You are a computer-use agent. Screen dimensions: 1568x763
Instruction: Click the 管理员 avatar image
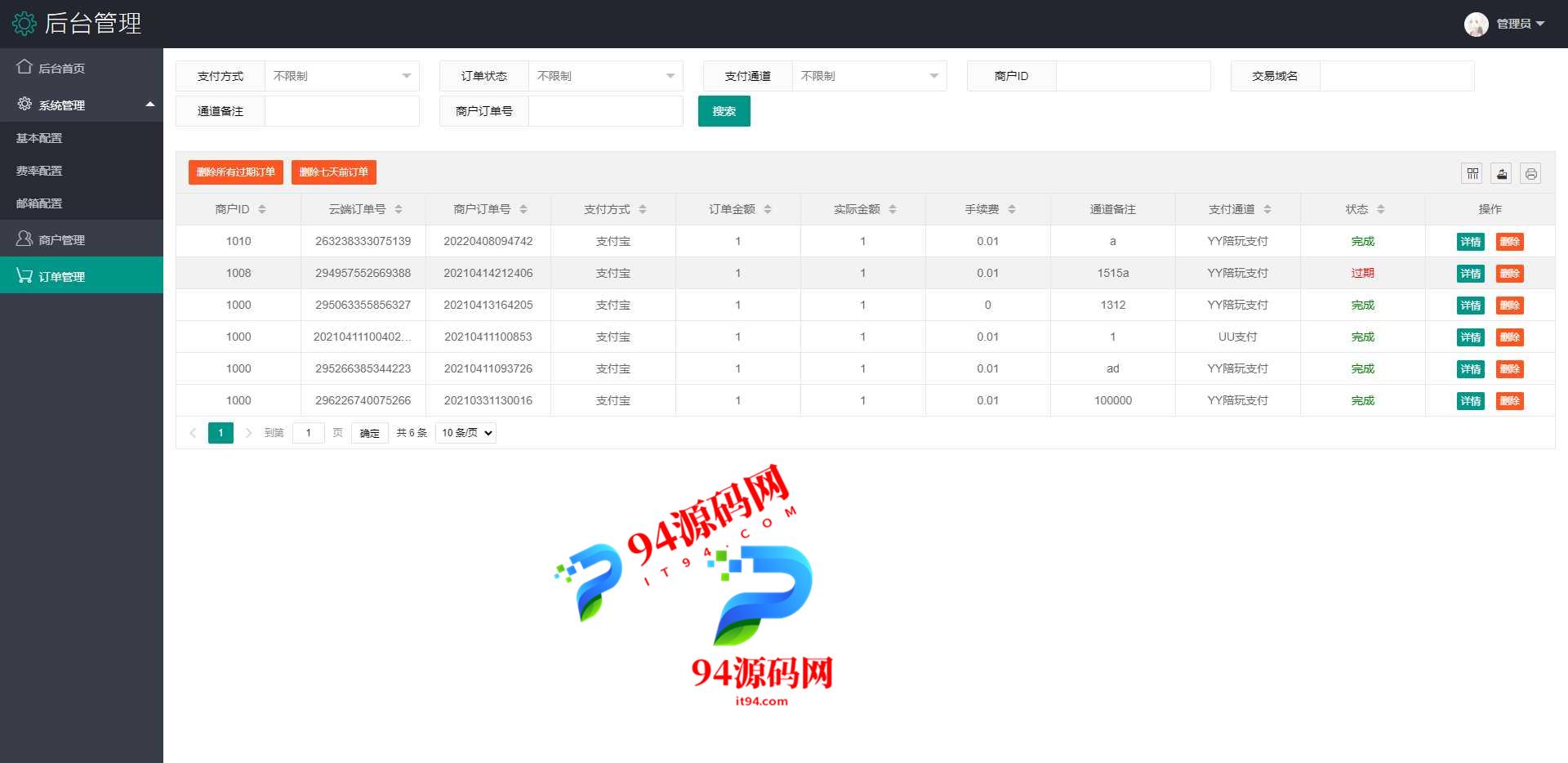click(1476, 24)
